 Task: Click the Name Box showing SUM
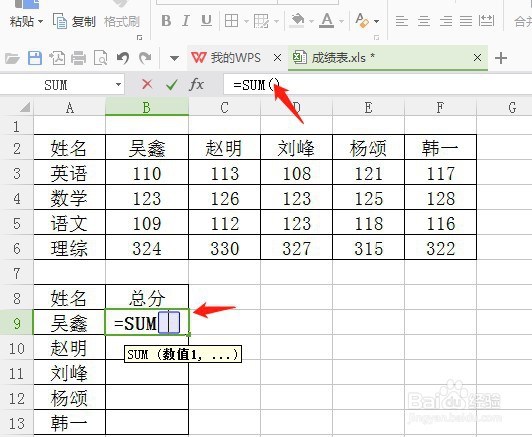56,84
